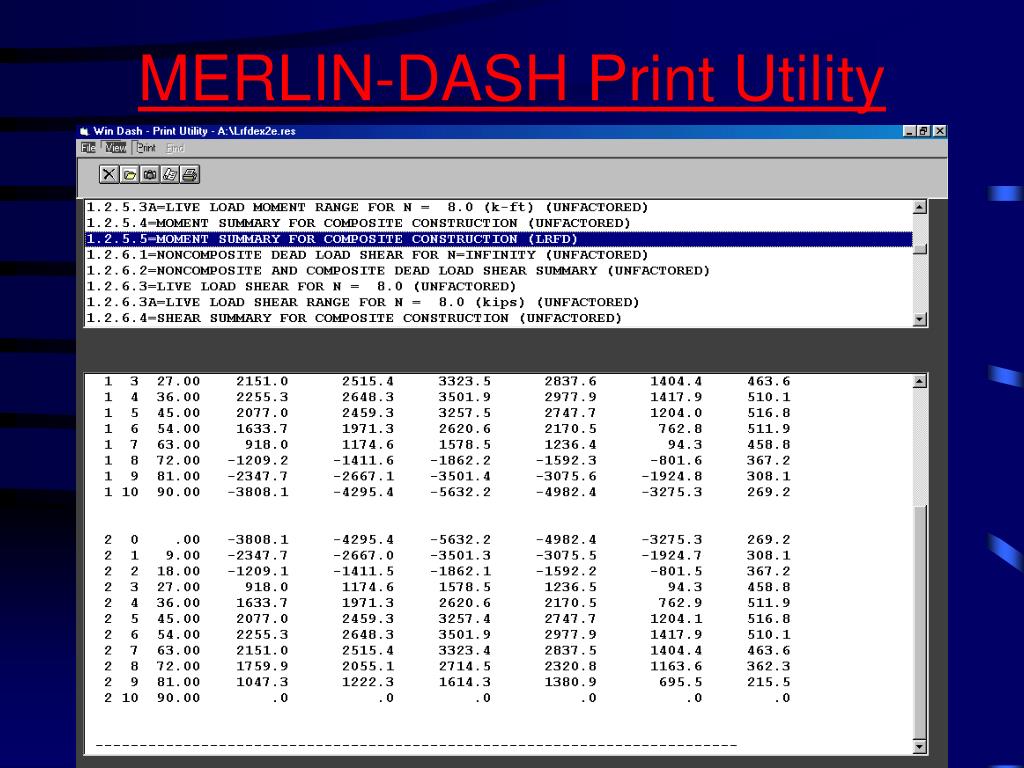The image size is (1024, 768).
Task: Restore the Win Dash window size
Action: coord(923,131)
